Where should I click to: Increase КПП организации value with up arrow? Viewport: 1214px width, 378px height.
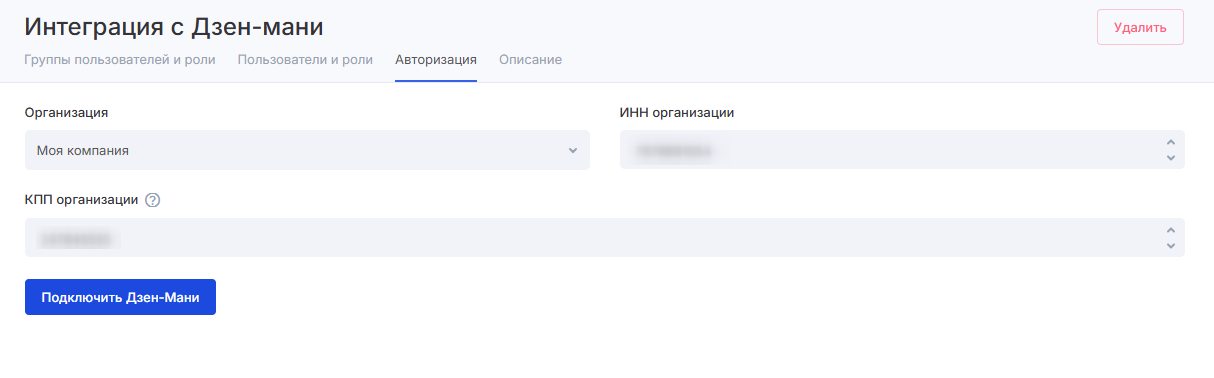pos(1171,231)
